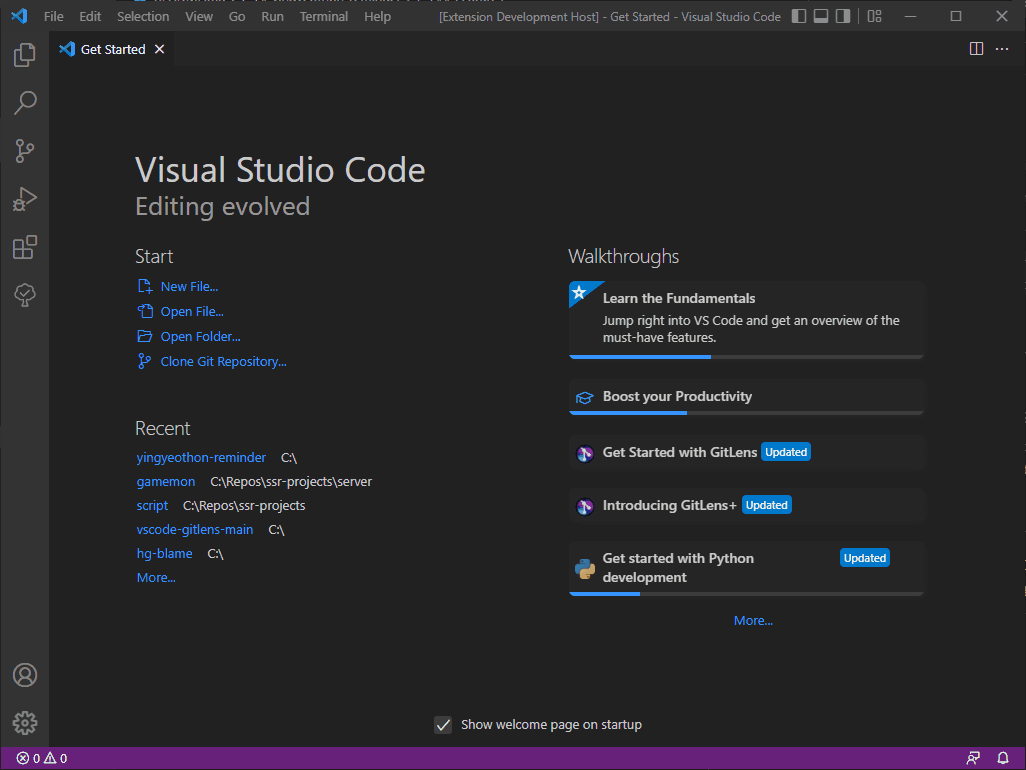Open the View menu
Viewport: 1026px width, 770px height.
click(x=199, y=16)
